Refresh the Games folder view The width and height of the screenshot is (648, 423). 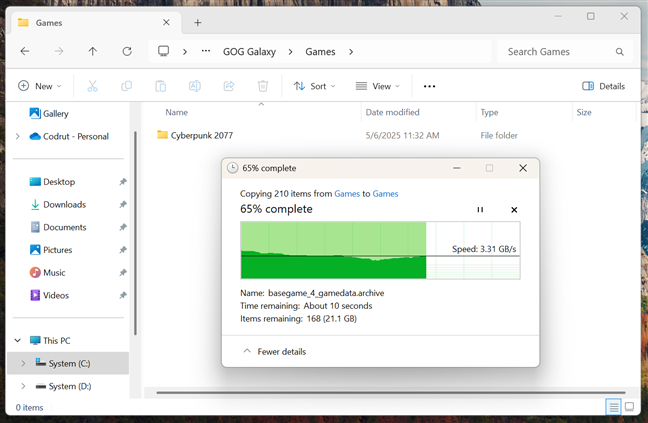127,51
